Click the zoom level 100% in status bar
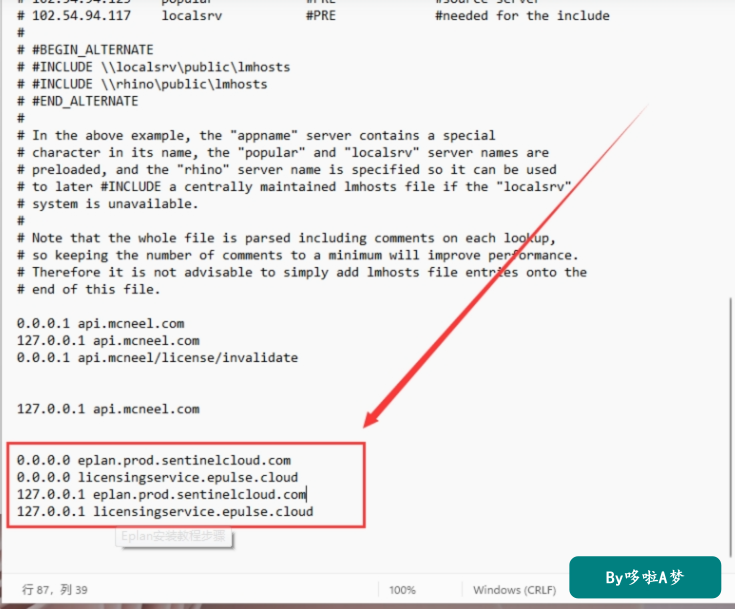The width and height of the screenshot is (735, 609). (x=402, y=590)
